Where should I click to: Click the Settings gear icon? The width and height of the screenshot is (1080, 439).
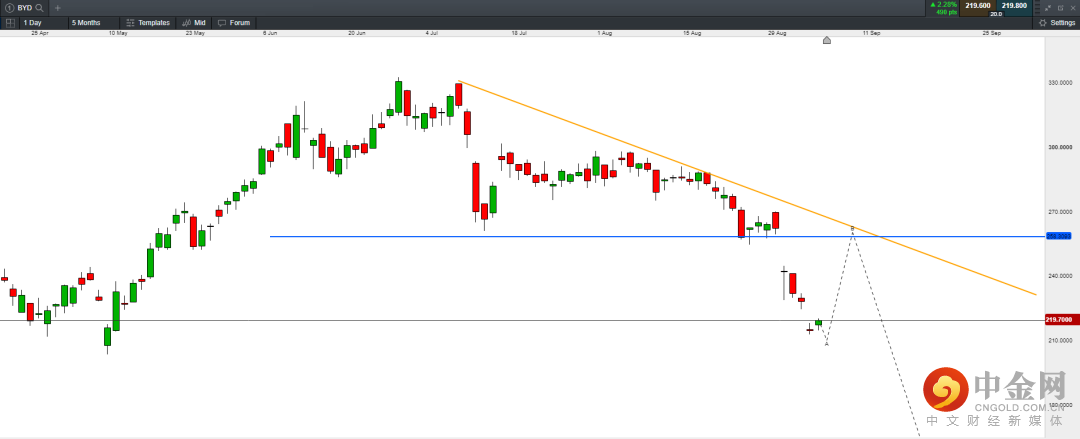[1042, 22]
